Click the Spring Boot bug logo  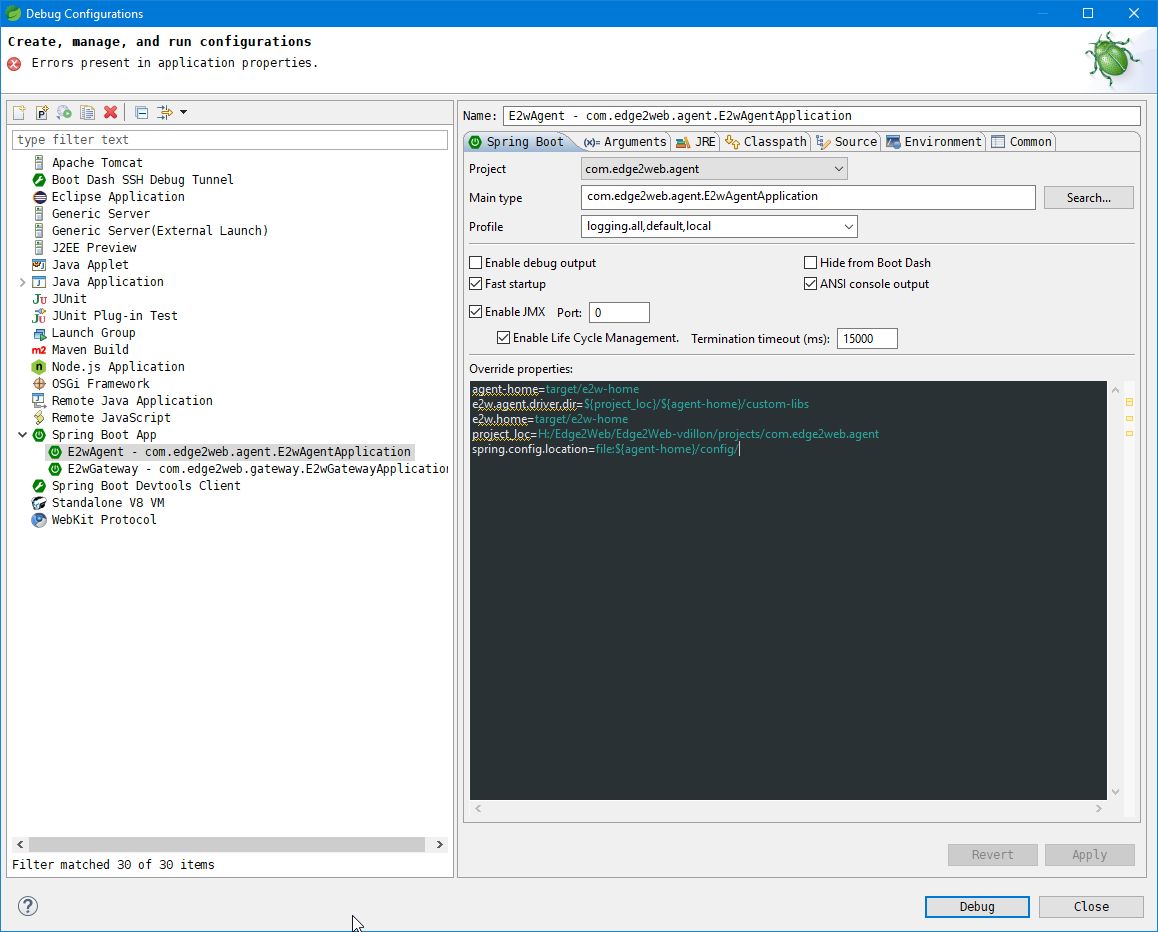coord(1110,58)
